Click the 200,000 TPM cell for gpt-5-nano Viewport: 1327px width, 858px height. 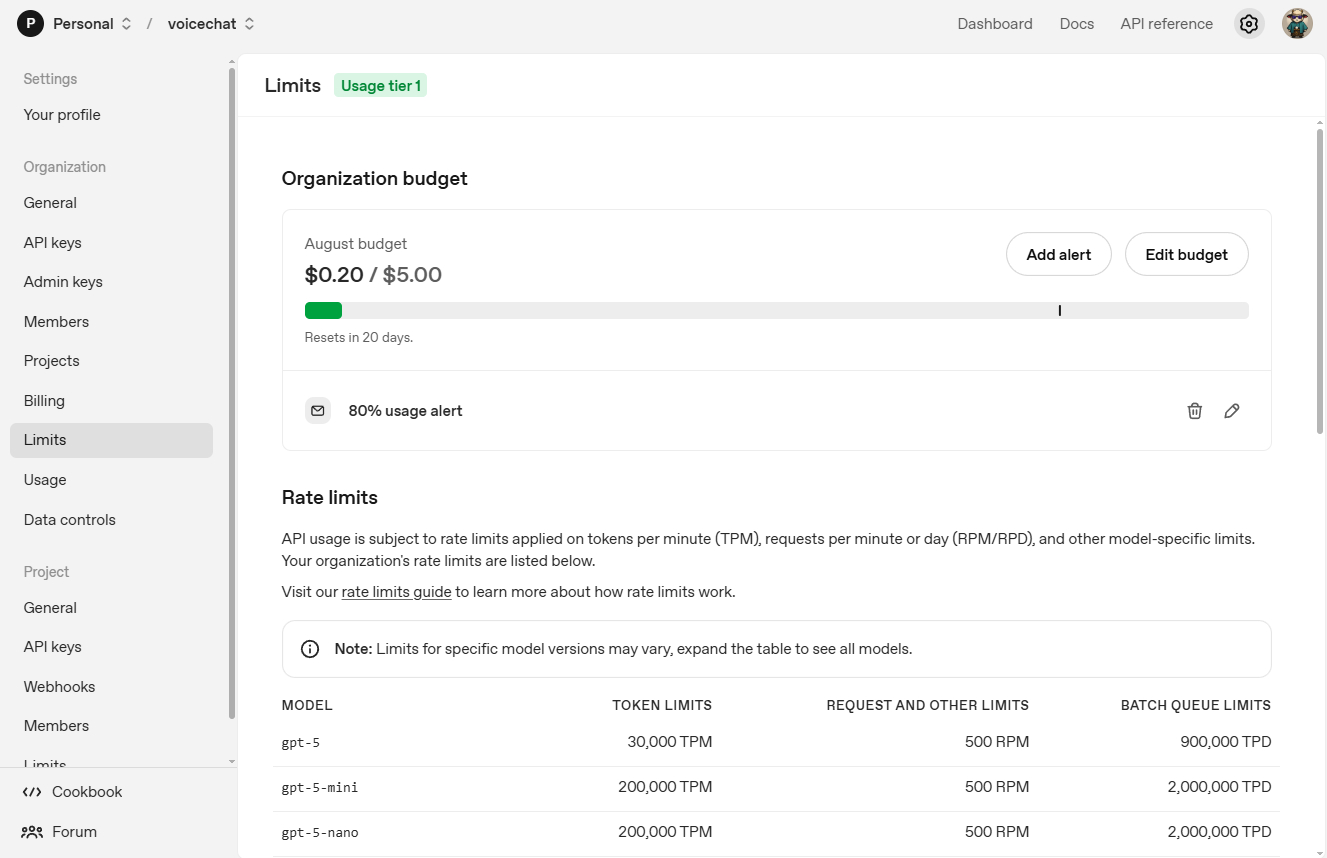pos(665,832)
